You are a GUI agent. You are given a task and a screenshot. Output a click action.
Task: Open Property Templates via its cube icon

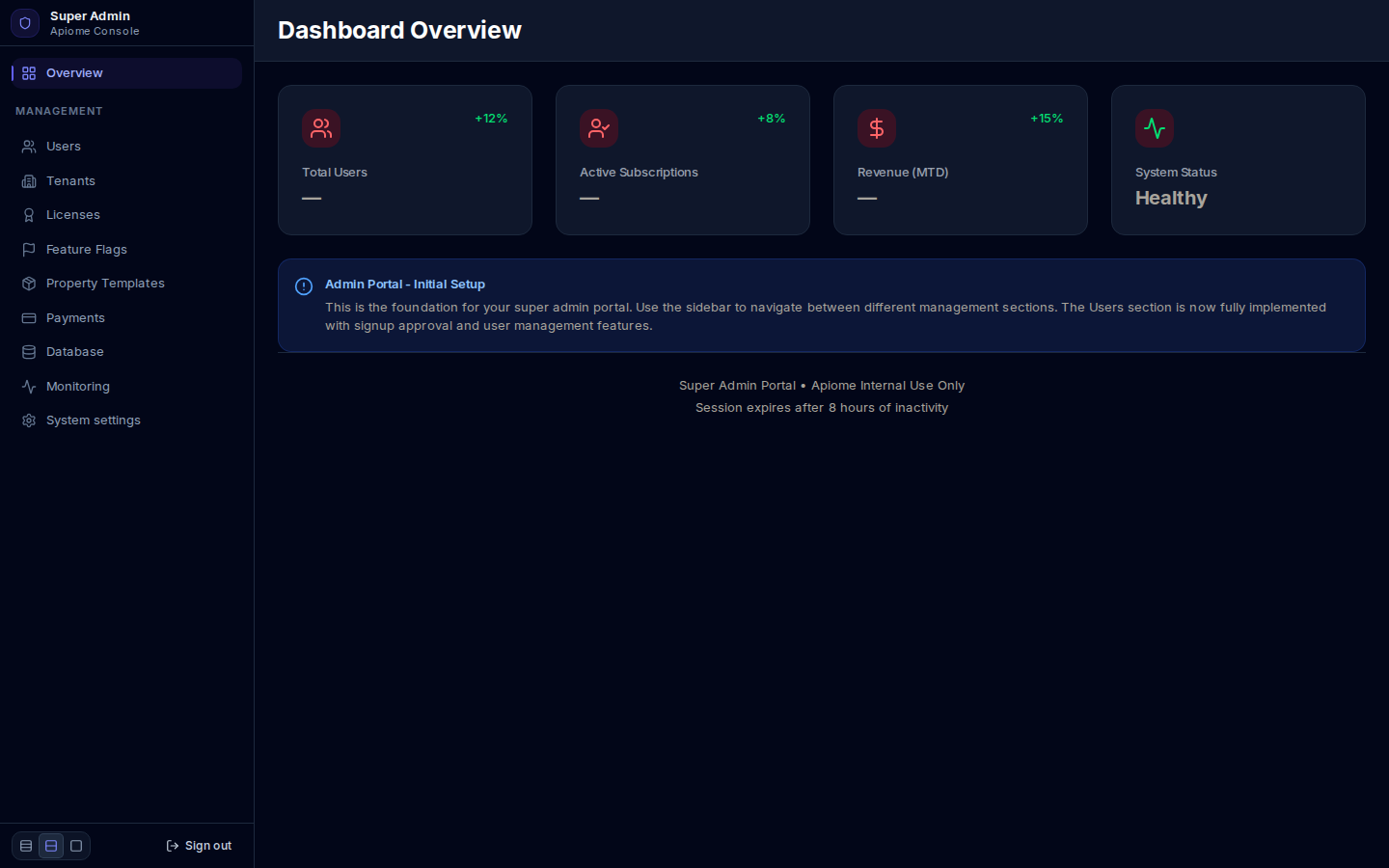[x=29, y=284]
